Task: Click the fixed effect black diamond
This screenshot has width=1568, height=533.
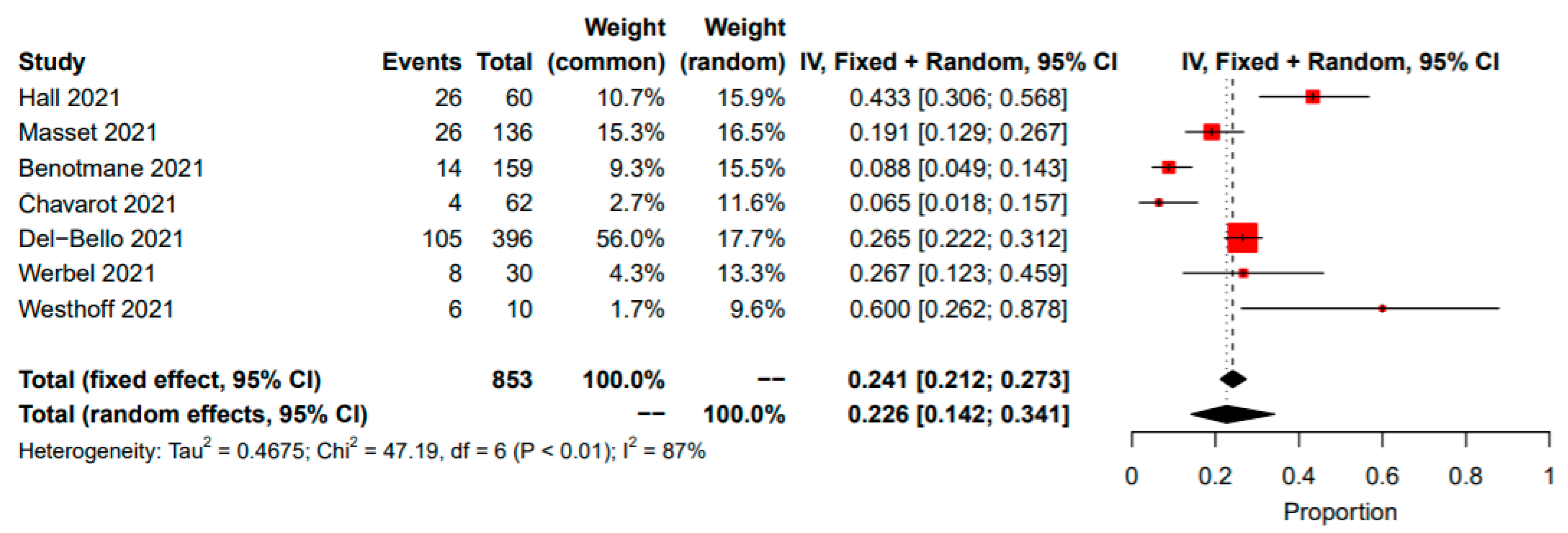Action: tap(1233, 379)
